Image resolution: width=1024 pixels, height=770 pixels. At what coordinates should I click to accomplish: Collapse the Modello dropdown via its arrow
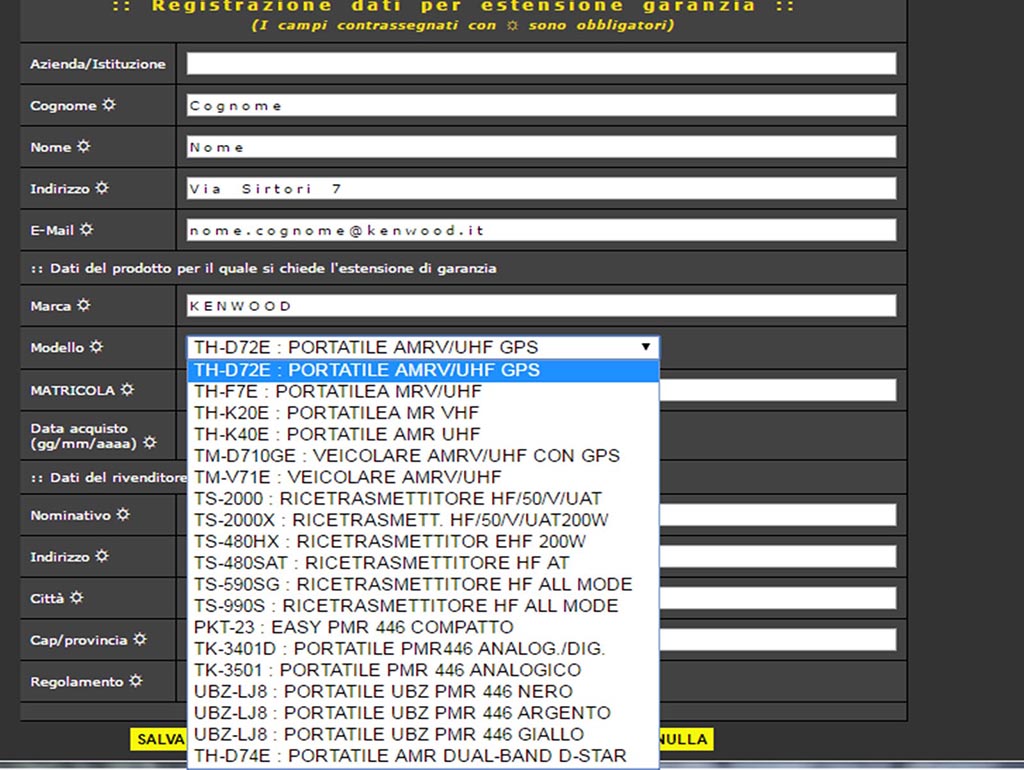646,347
